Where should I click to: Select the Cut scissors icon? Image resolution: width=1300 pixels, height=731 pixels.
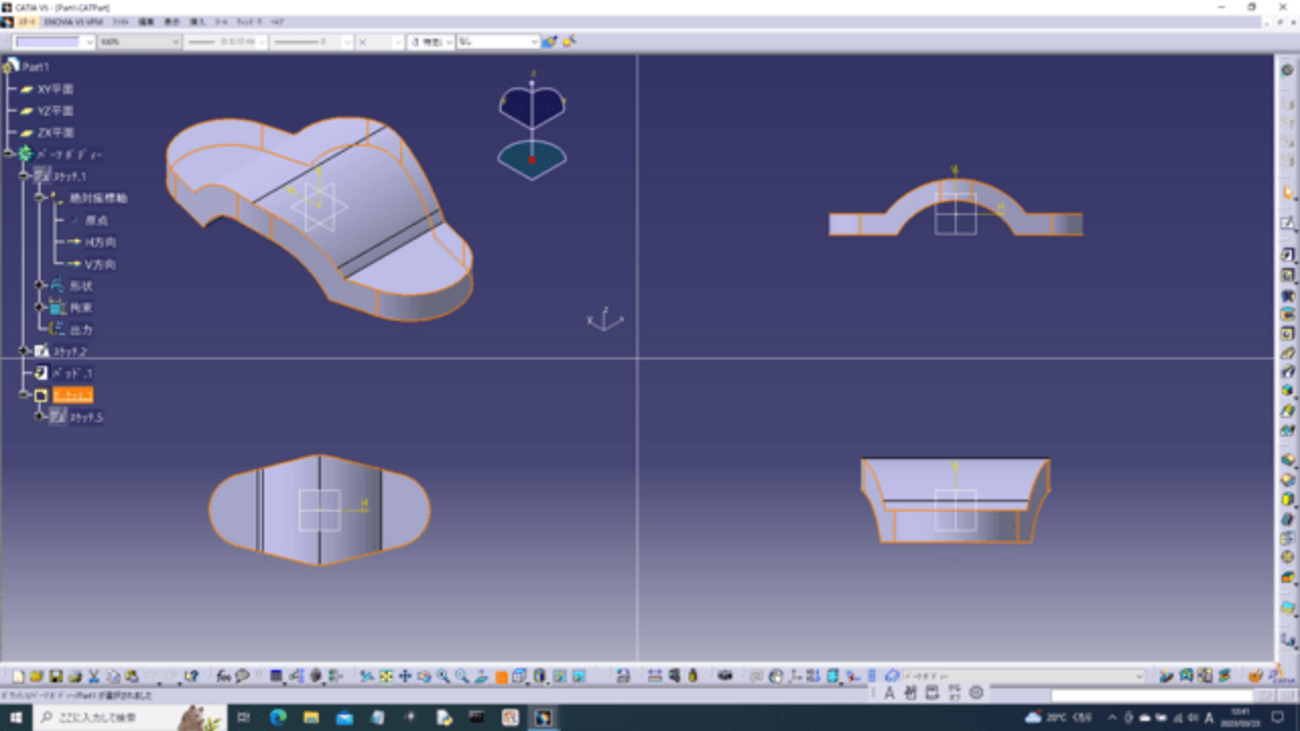click(93, 677)
